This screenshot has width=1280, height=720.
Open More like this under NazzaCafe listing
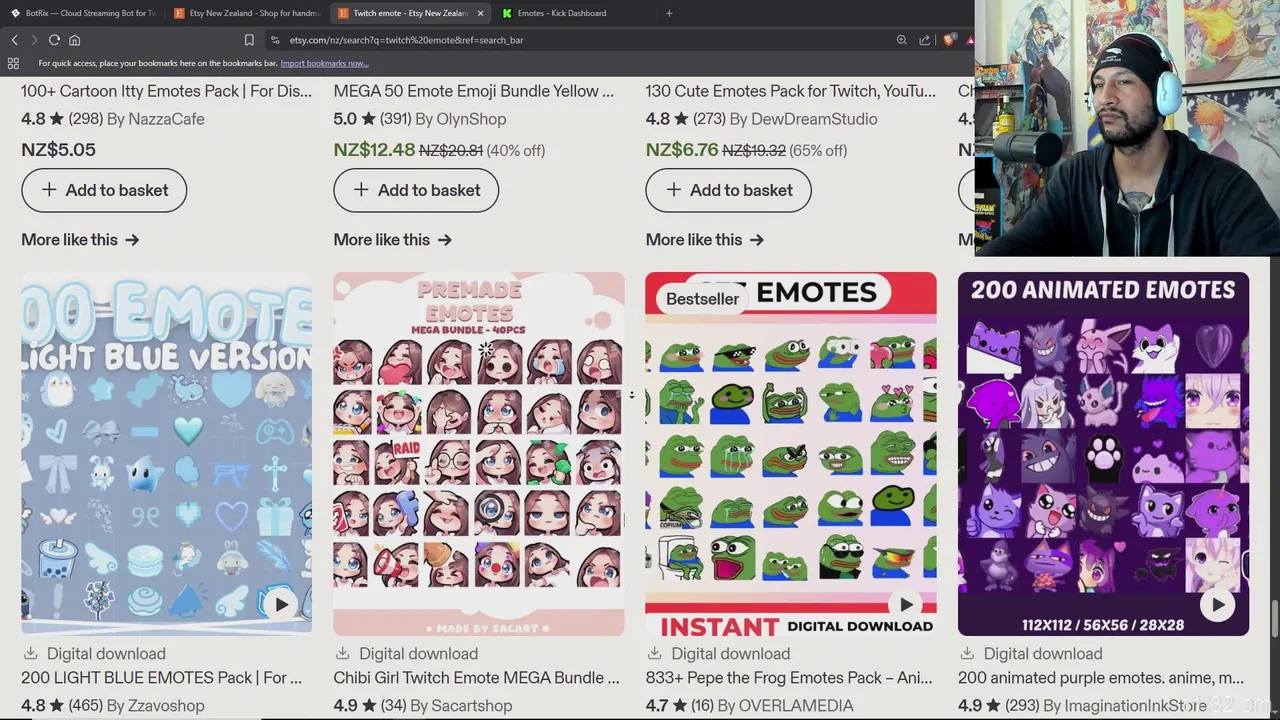(80, 240)
